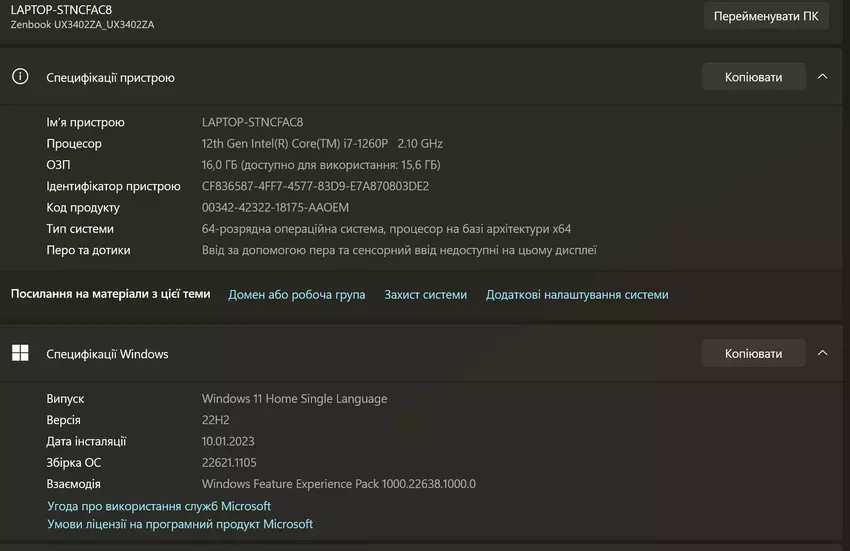The image size is (850, 551).
Task: Open the Домен або робоча група link
Action: [296, 295]
